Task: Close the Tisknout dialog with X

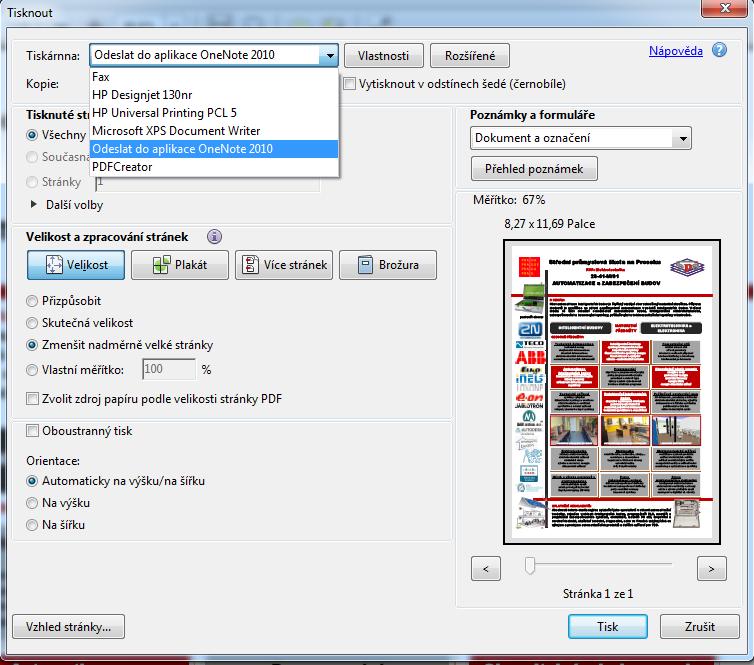Action: (726, 8)
